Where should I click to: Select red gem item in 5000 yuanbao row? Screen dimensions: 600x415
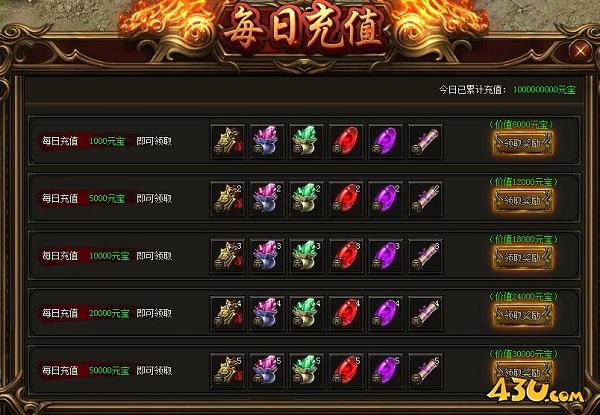pyautogui.click(x=346, y=199)
